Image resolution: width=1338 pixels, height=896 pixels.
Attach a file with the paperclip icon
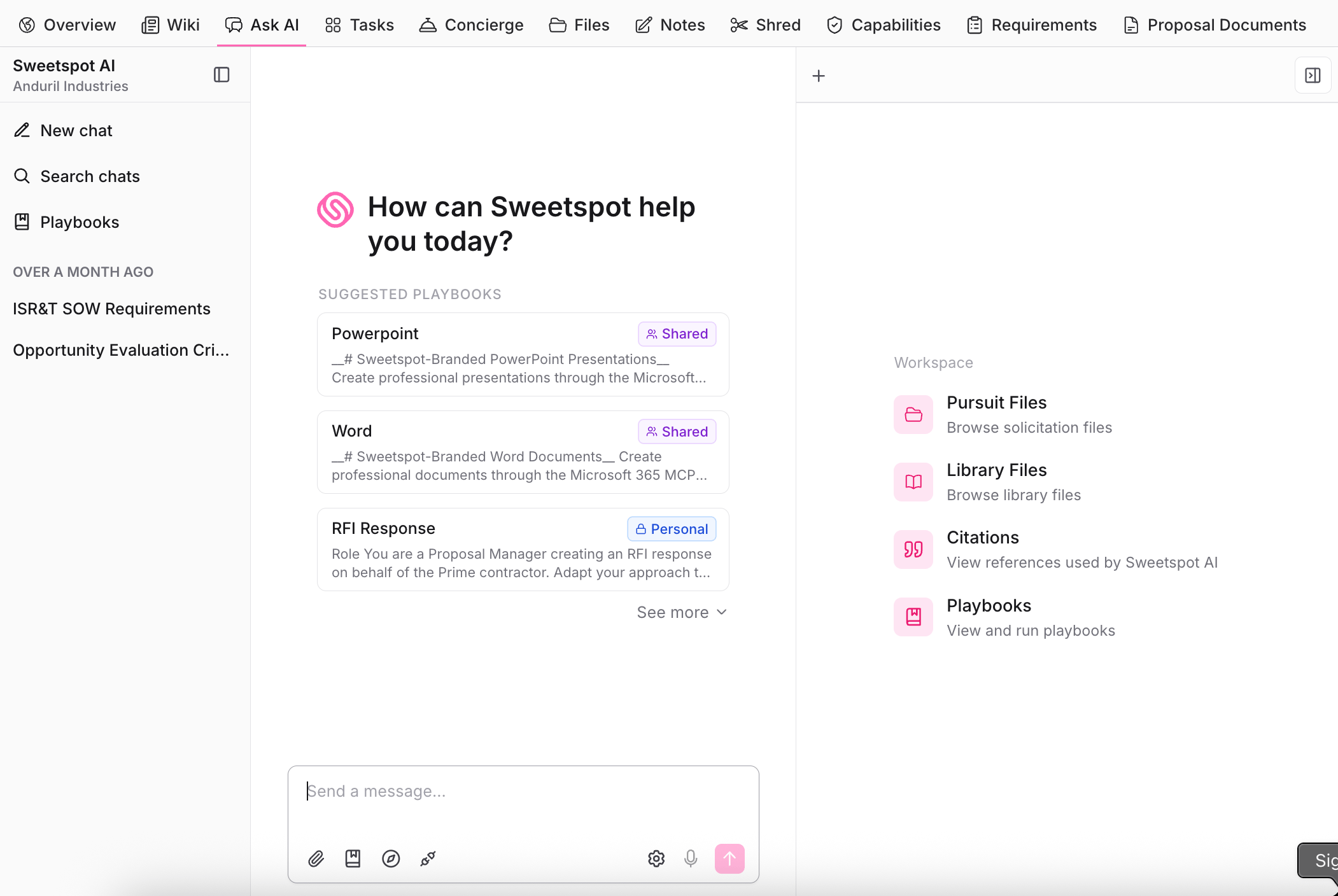coord(316,859)
